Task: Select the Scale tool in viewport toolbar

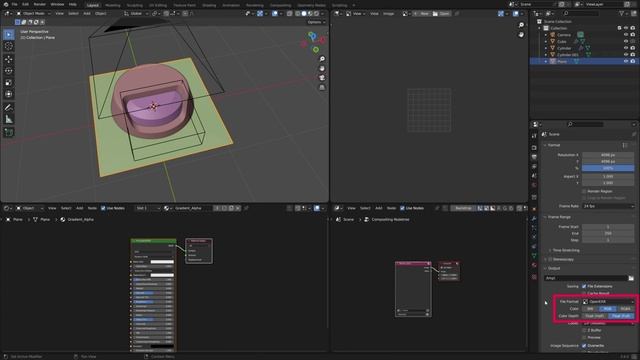Action: pyautogui.click(x=9, y=83)
